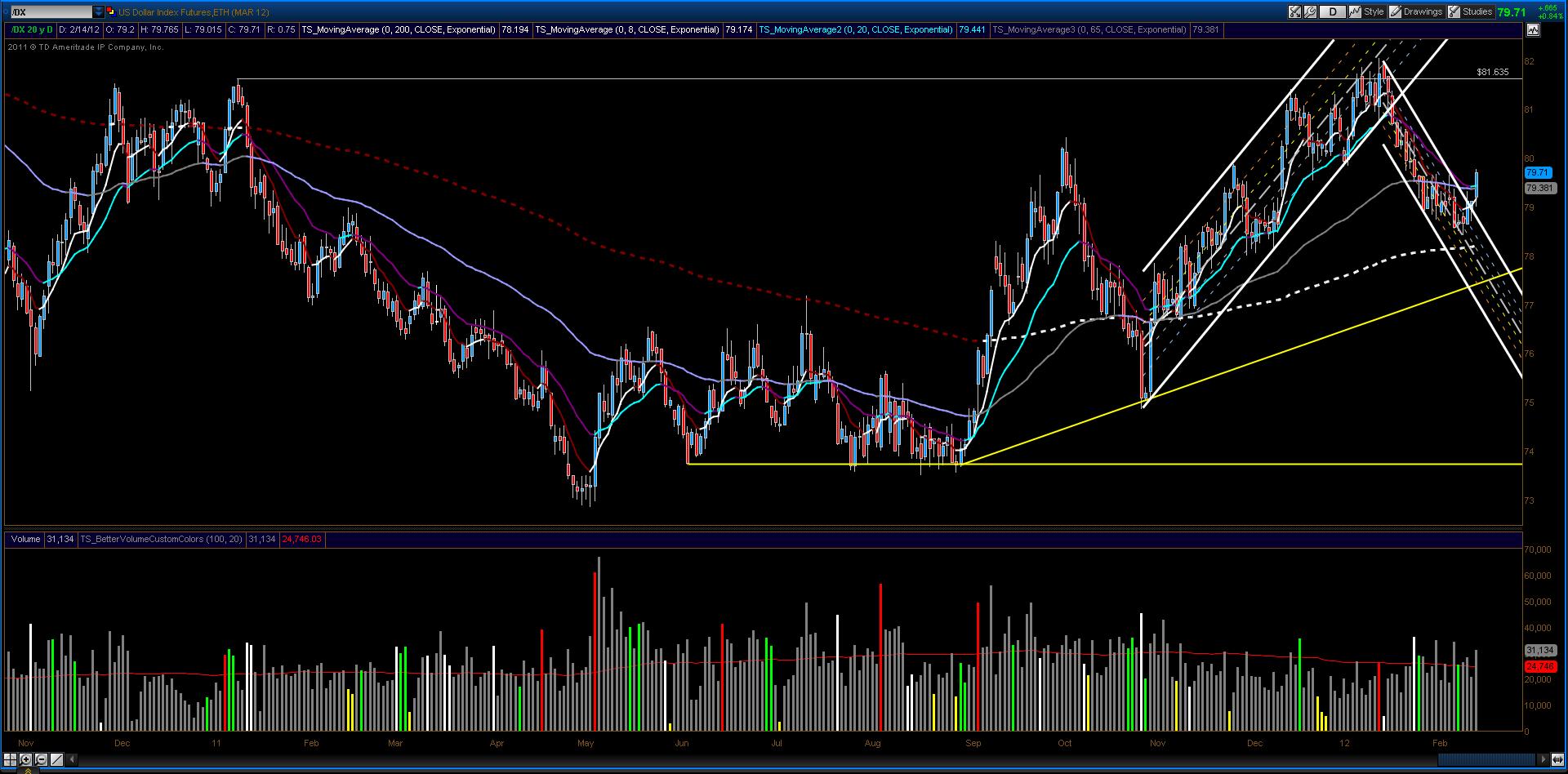Click the blue 79.71 price axis bubble
1568x774 pixels.
coord(1538,172)
